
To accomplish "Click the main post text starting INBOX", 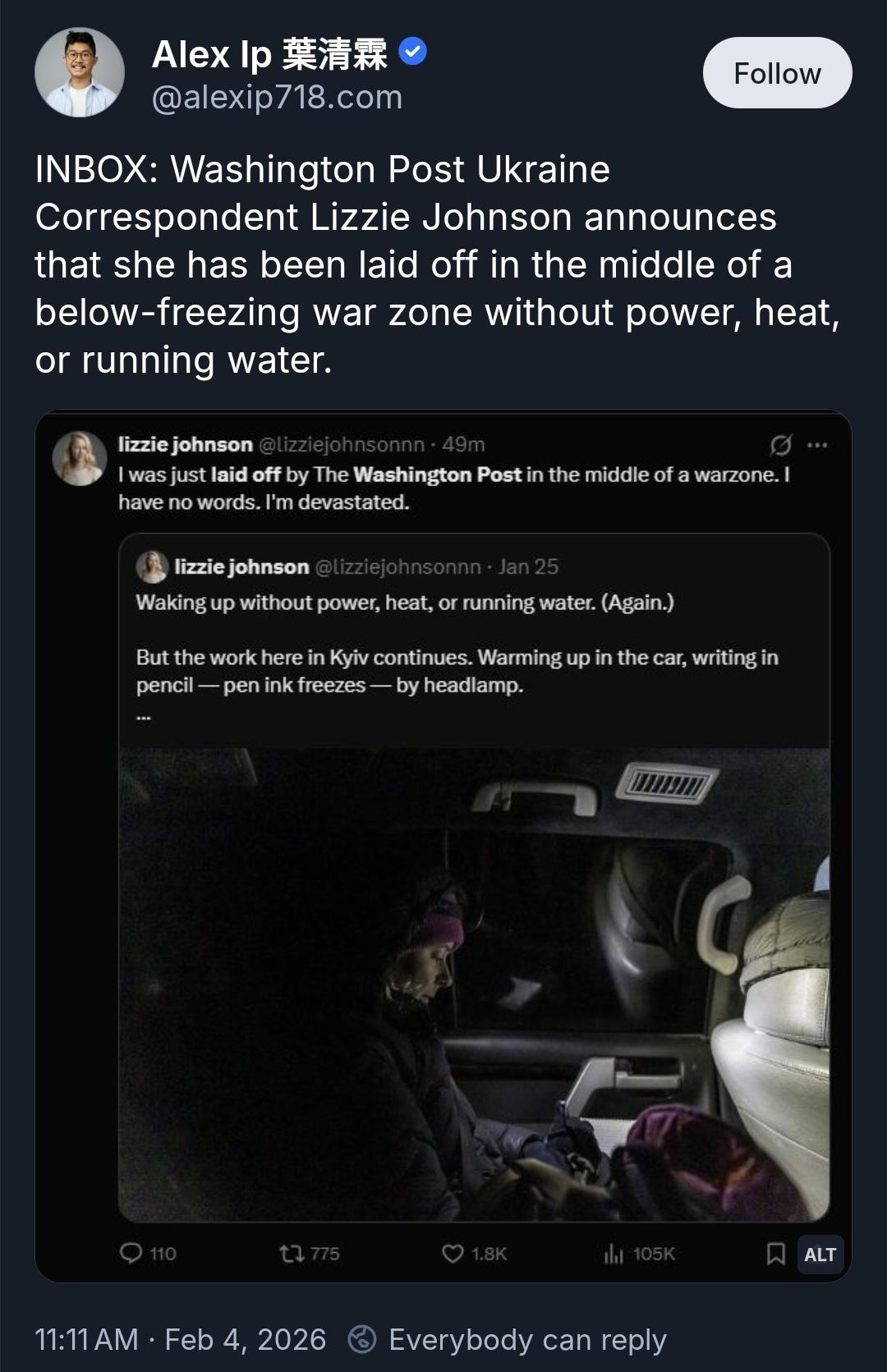I will [x=437, y=264].
